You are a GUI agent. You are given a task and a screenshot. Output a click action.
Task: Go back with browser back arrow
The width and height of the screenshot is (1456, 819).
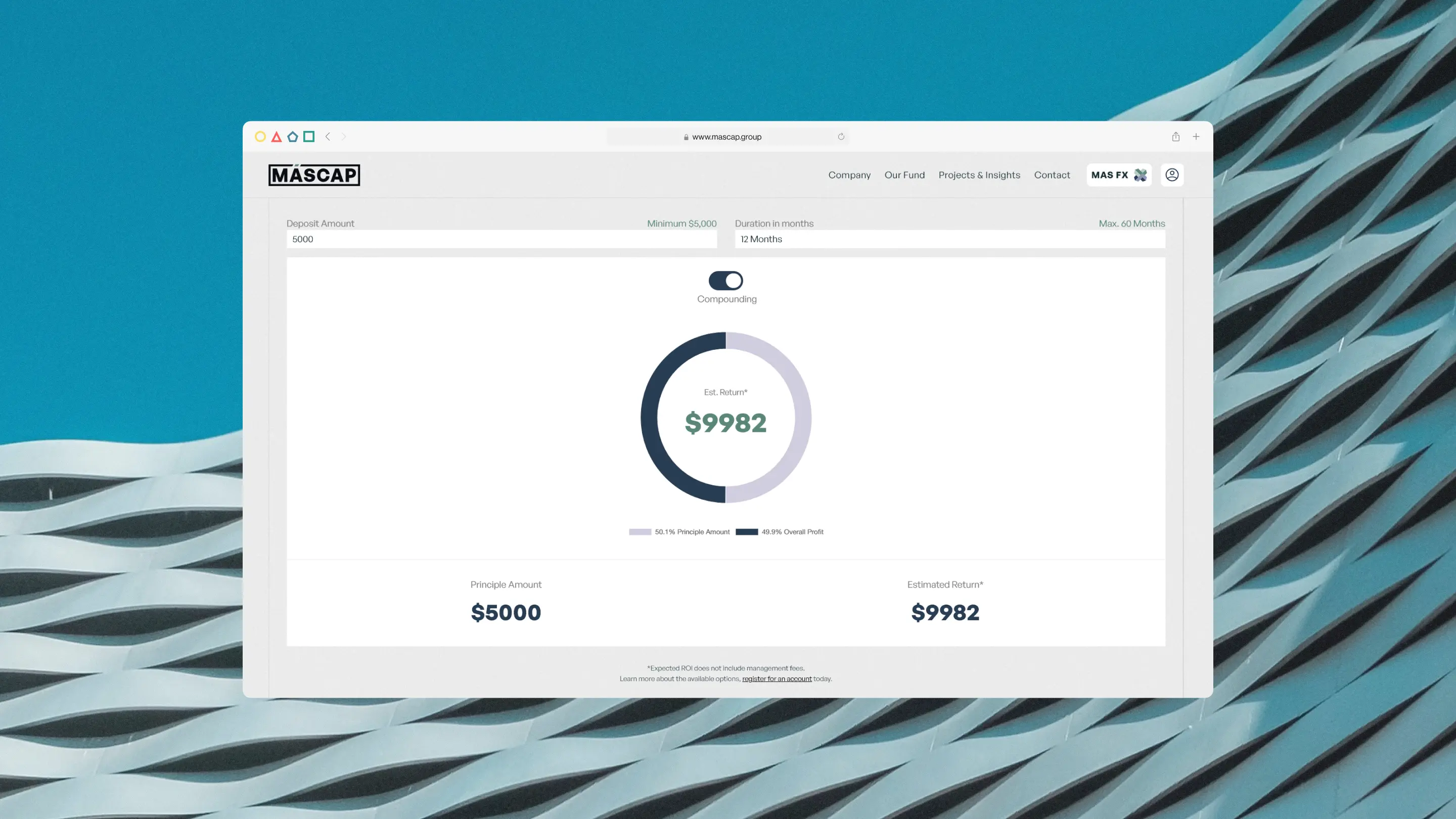(328, 137)
